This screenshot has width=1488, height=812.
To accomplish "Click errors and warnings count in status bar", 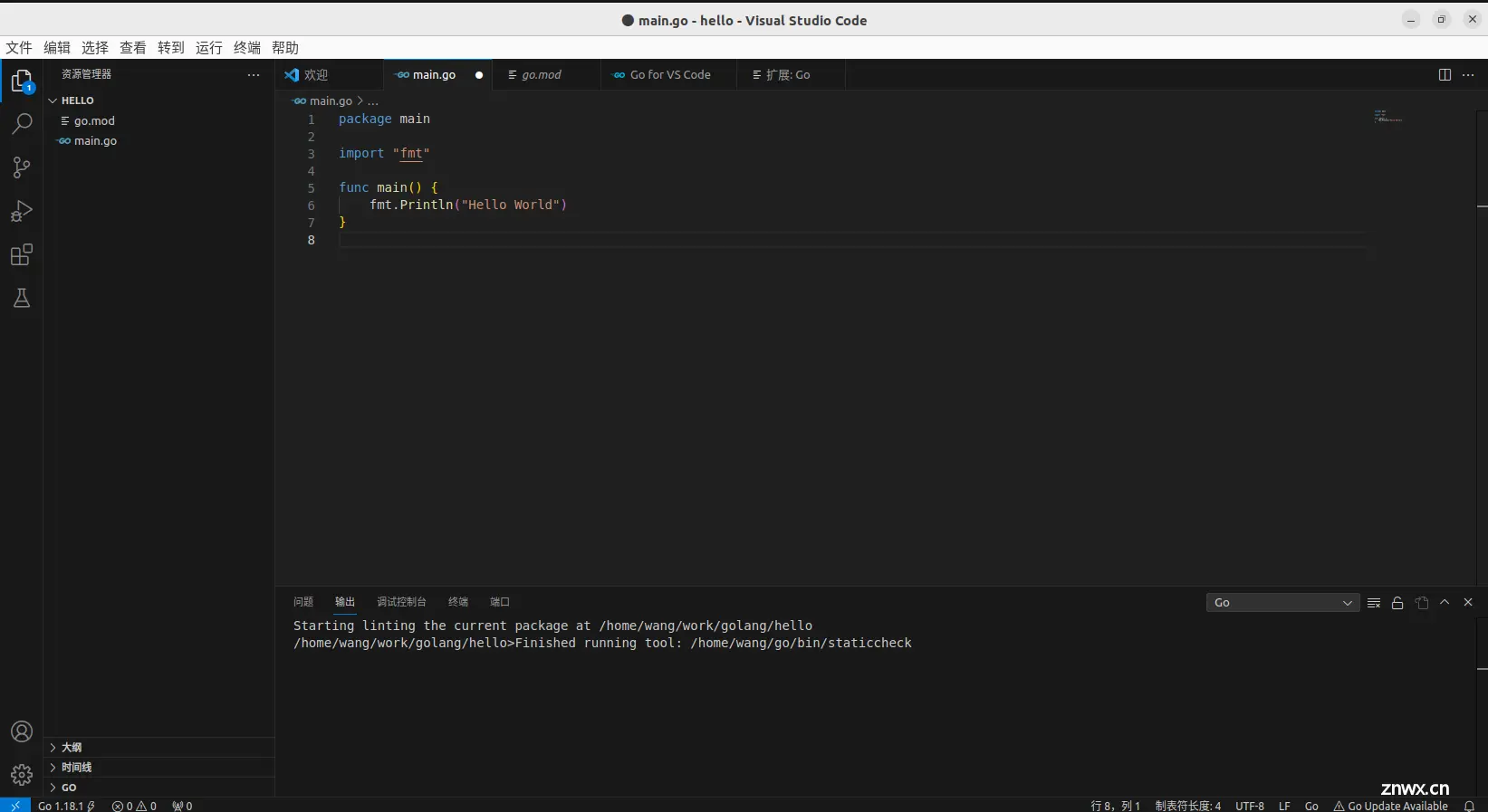I will point(134,806).
